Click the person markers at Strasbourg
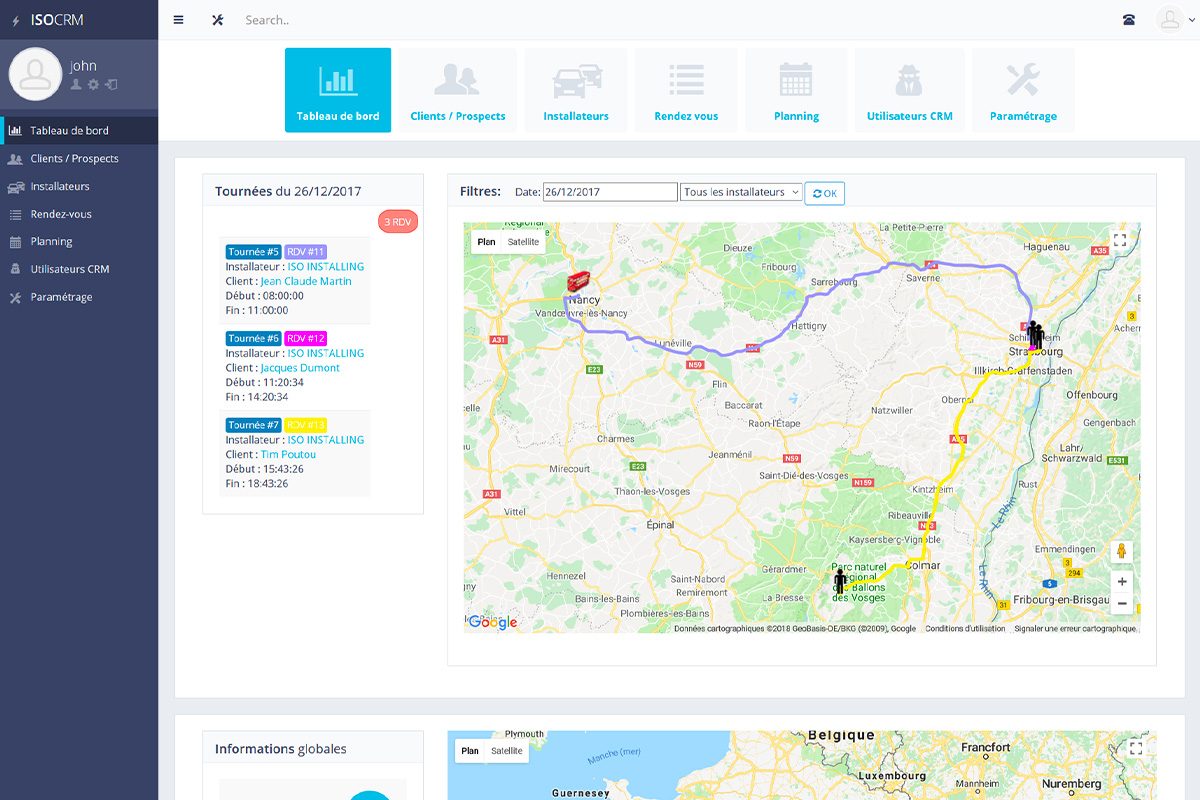Screen dimensions: 1200x800 [1035, 335]
